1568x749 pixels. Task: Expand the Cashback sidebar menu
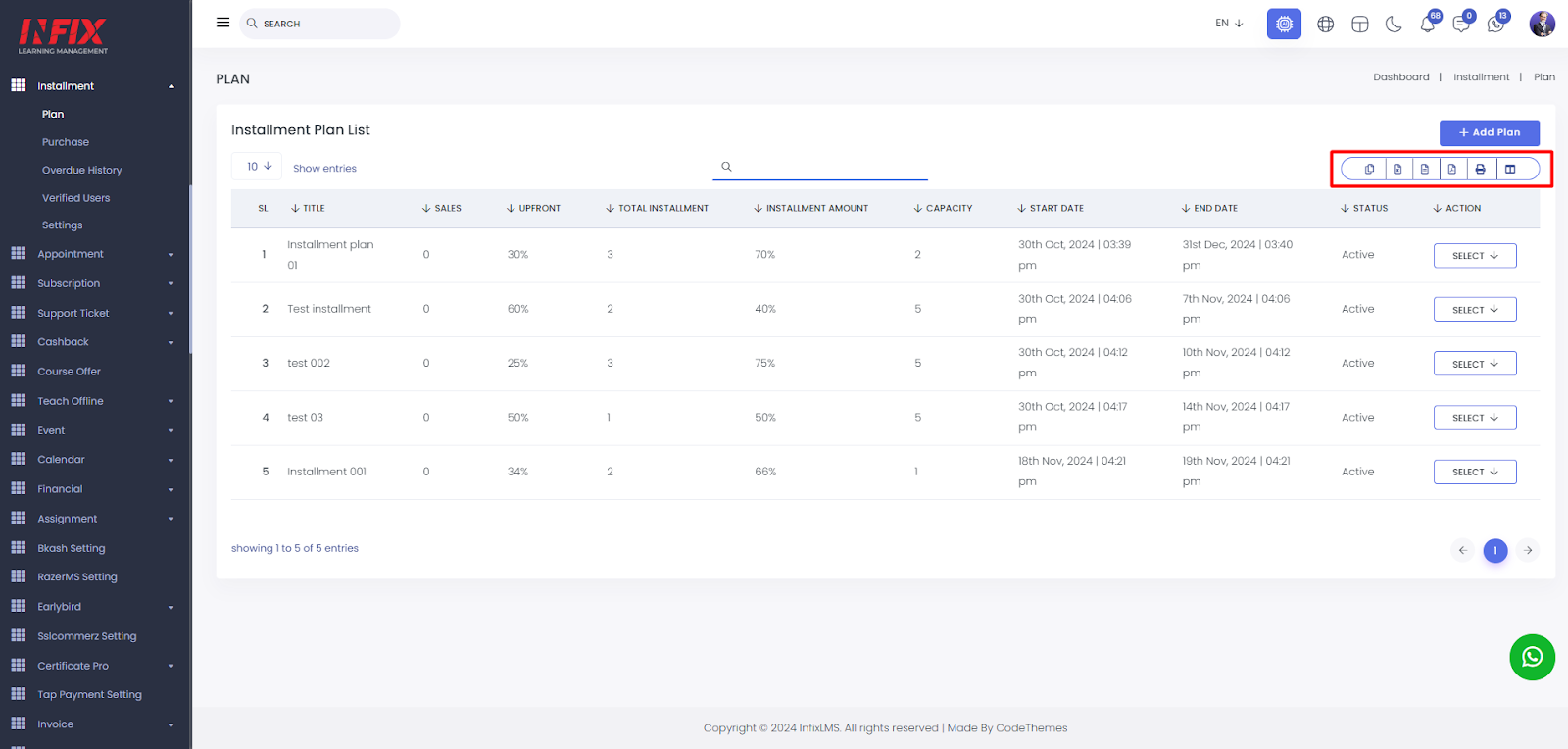(94, 342)
